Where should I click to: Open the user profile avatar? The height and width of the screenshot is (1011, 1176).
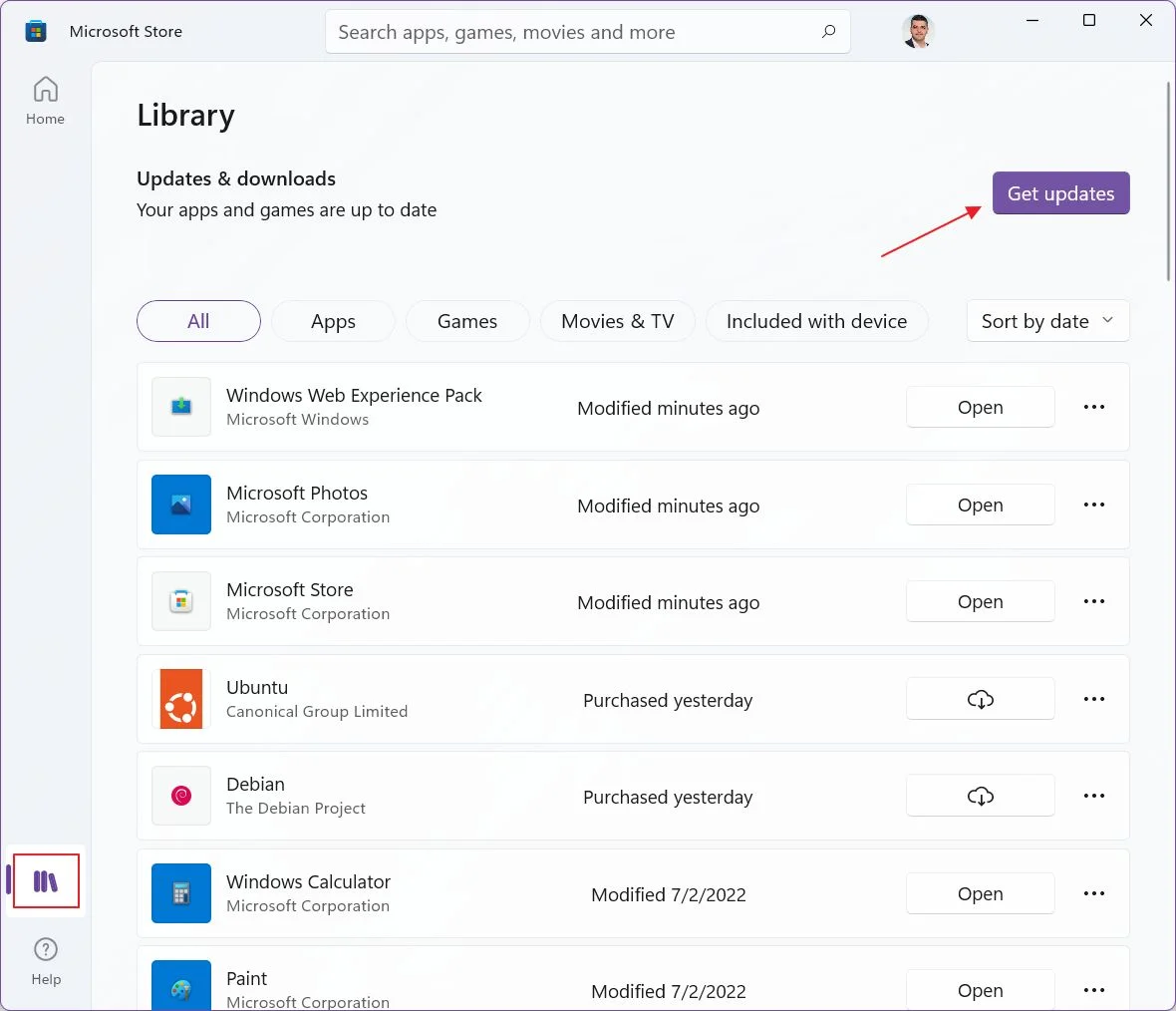[x=917, y=32]
